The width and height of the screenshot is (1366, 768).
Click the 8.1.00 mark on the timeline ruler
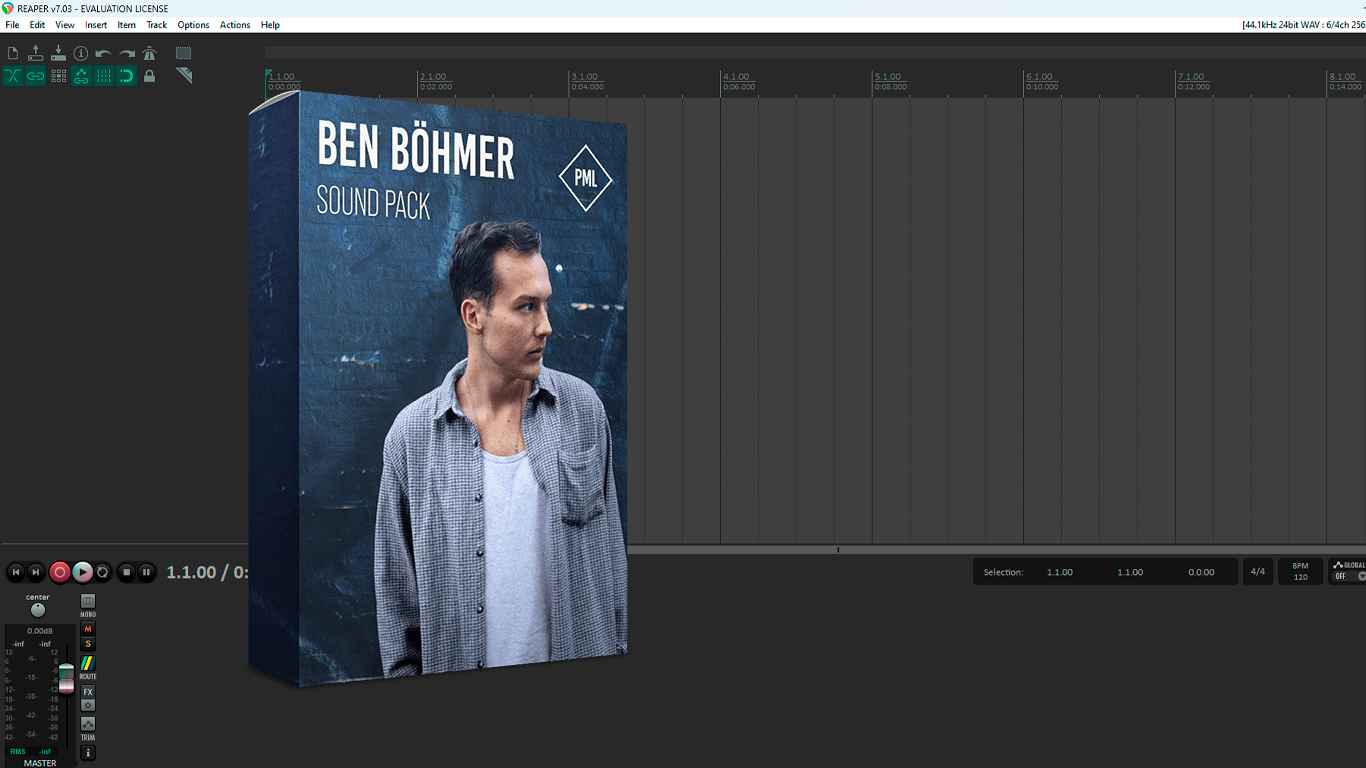1342,77
